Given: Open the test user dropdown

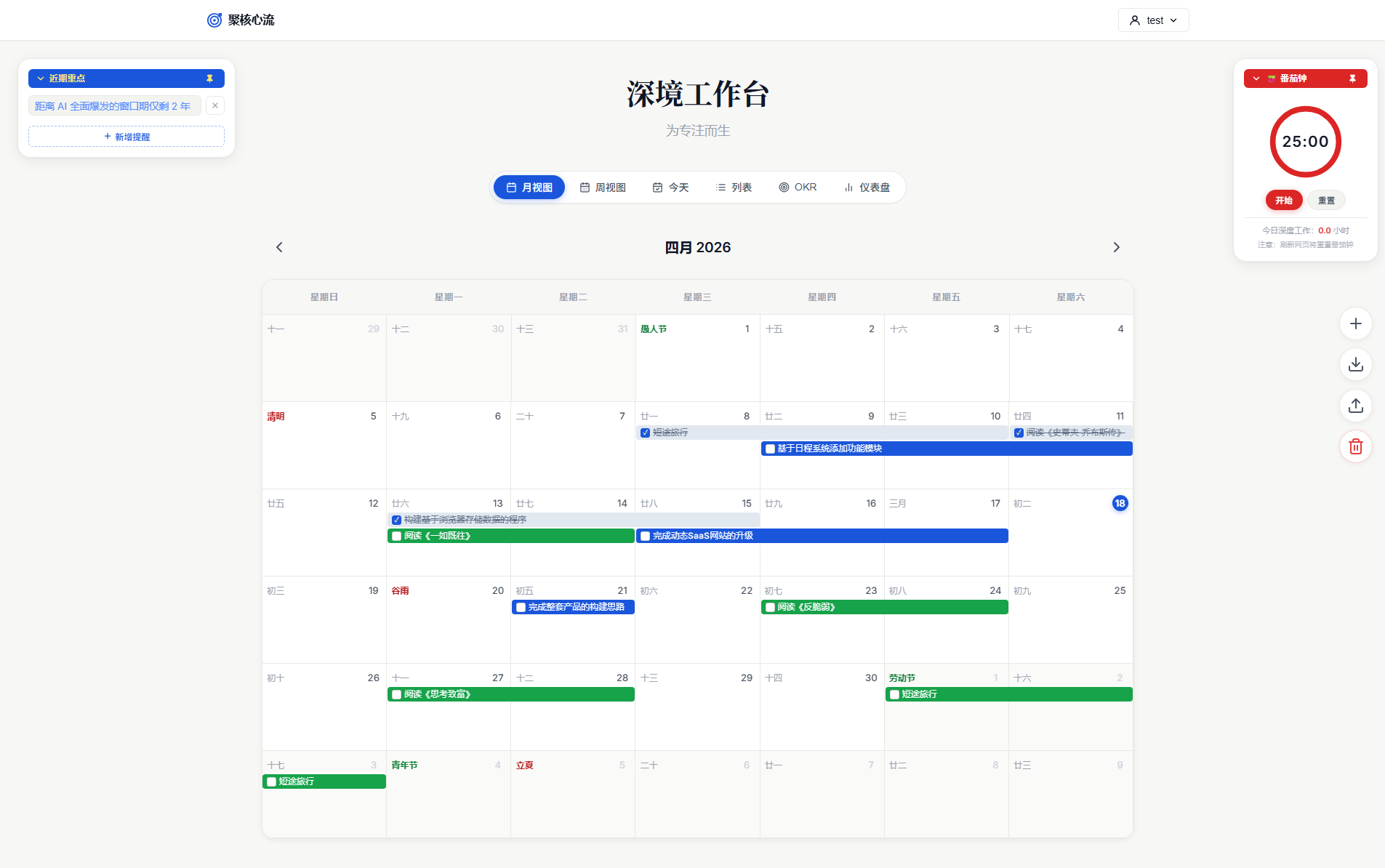Looking at the screenshot, I should pyautogui.click(x=1153, y=20).
